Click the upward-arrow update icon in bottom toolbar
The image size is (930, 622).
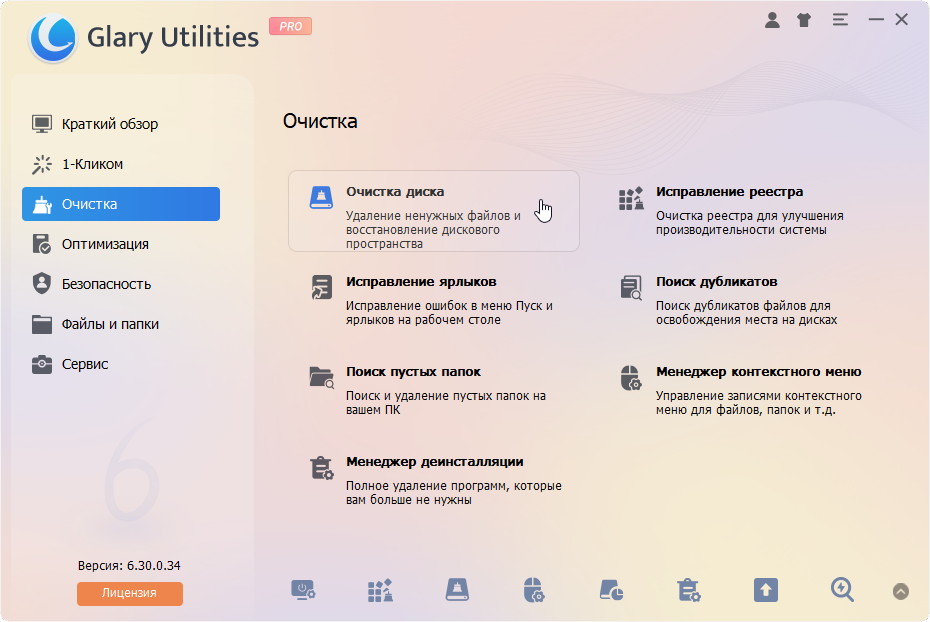coord(766,591)
